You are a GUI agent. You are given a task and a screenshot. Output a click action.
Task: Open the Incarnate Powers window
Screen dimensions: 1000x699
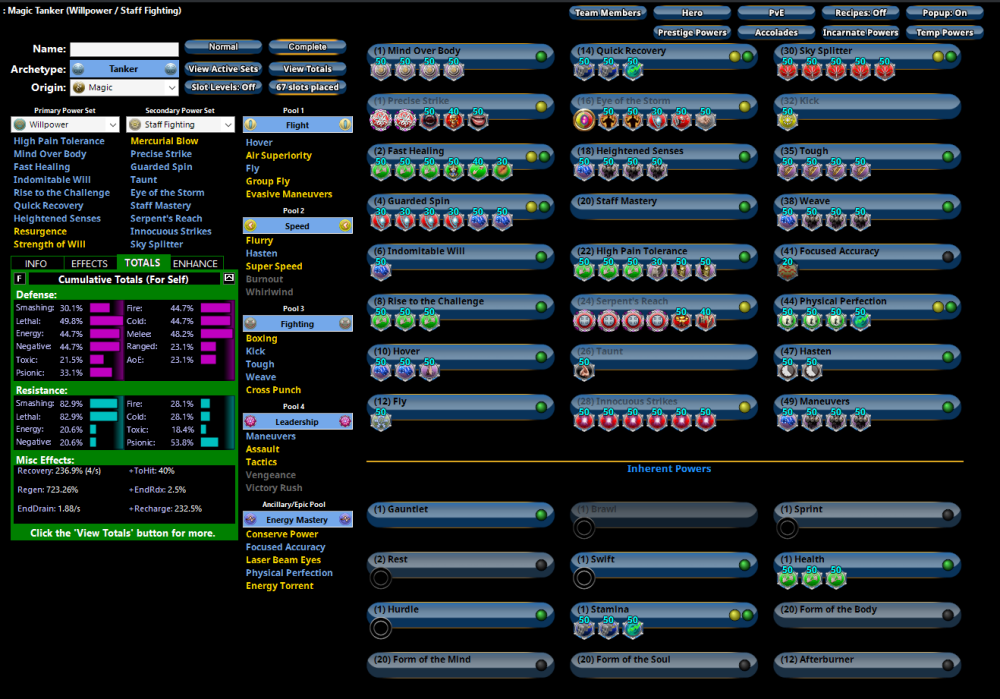[860, 32]
